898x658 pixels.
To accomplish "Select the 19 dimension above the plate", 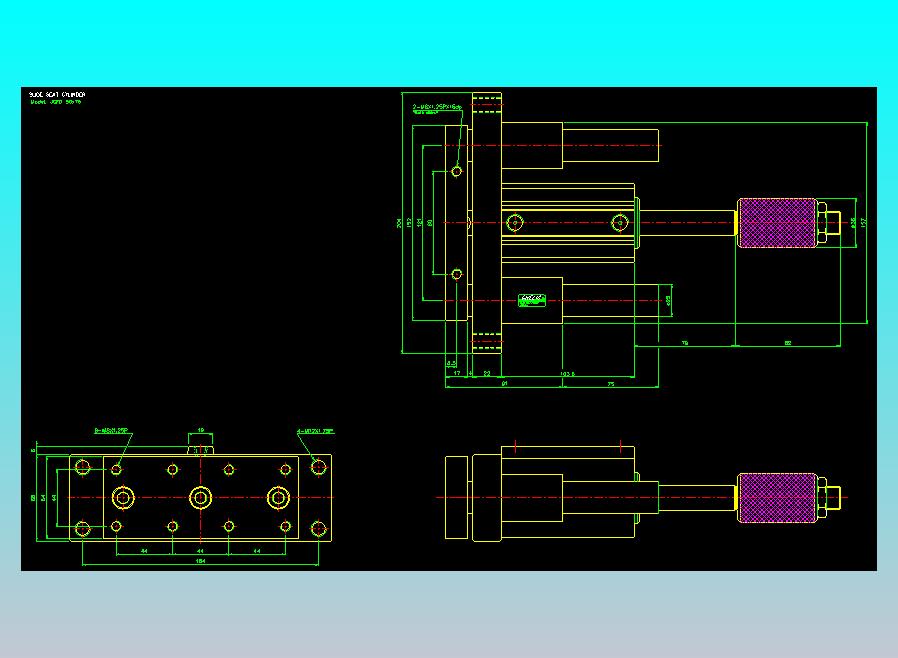I will (x=201, y=430).
